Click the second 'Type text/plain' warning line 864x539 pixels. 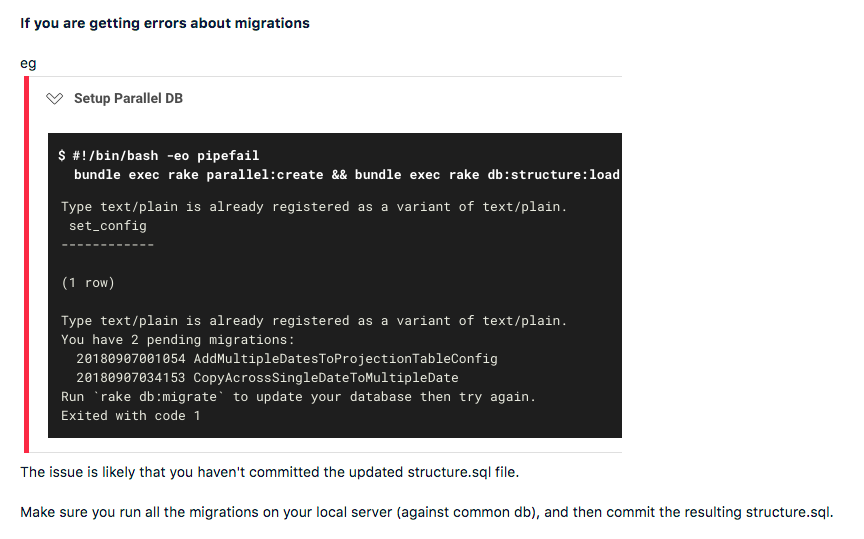(x=314, y=321)
